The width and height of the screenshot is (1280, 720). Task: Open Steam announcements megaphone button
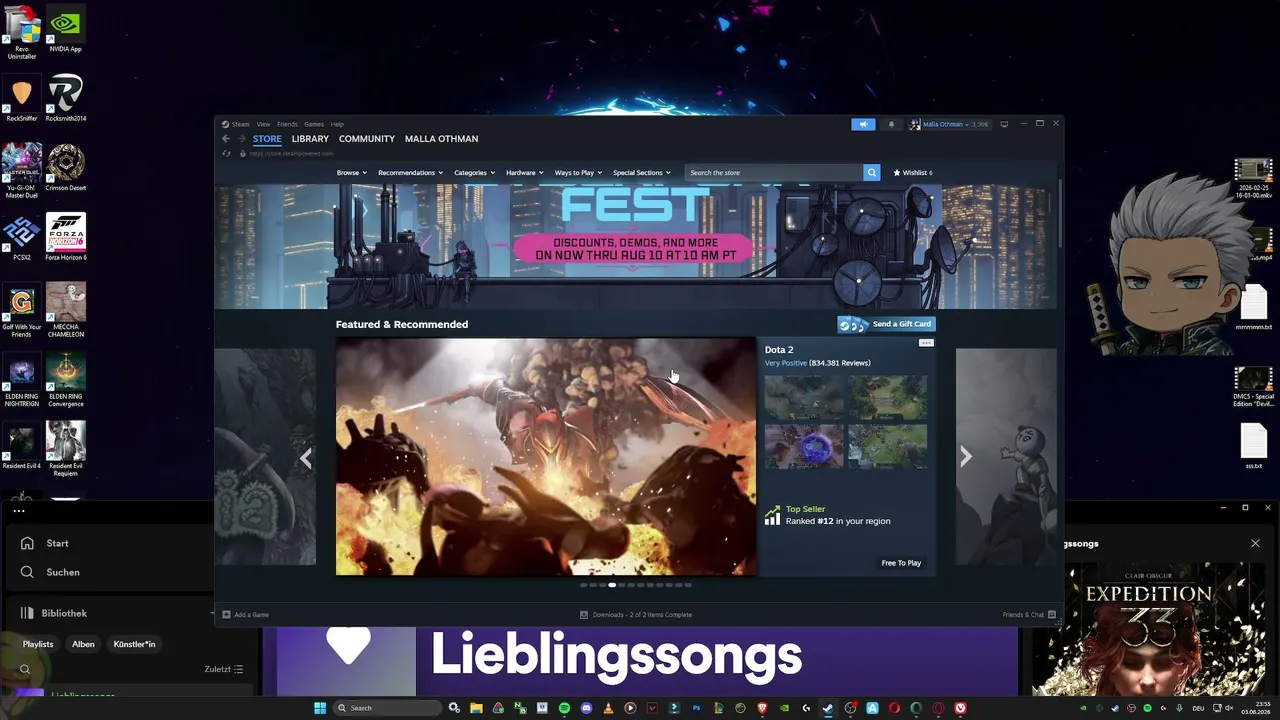863,124
